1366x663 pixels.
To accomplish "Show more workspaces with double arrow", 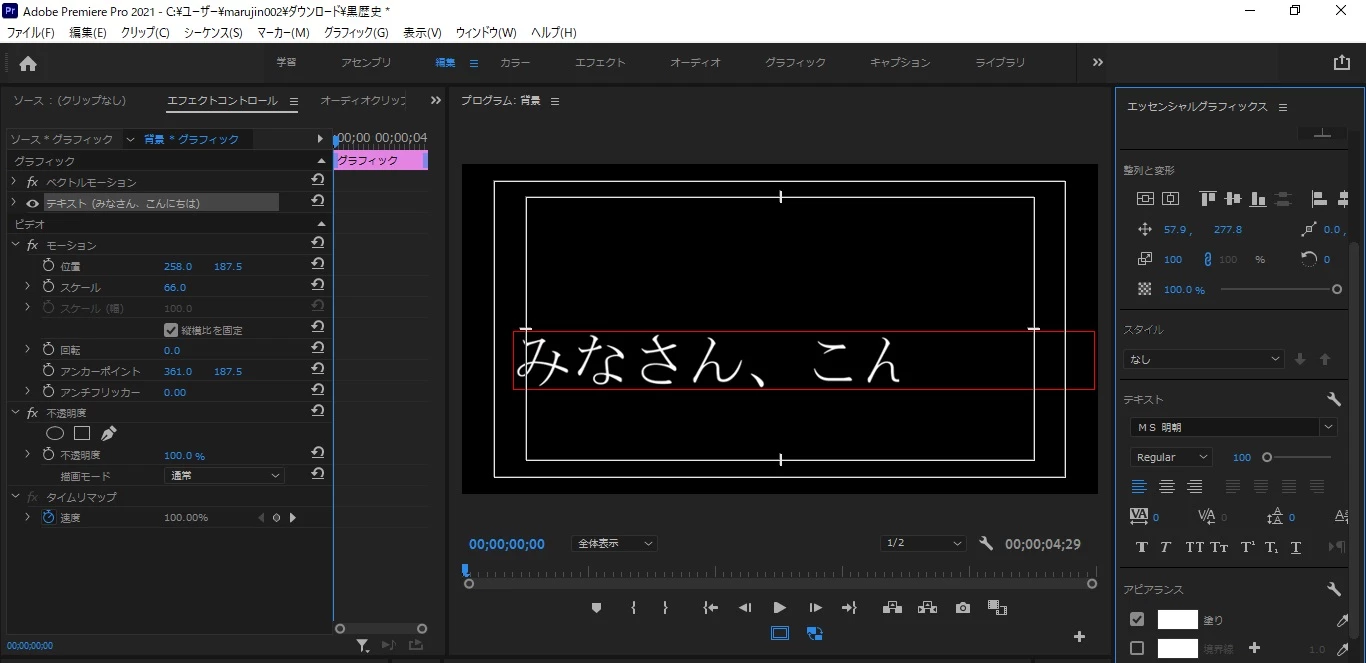I will (x=1098, y=62).
